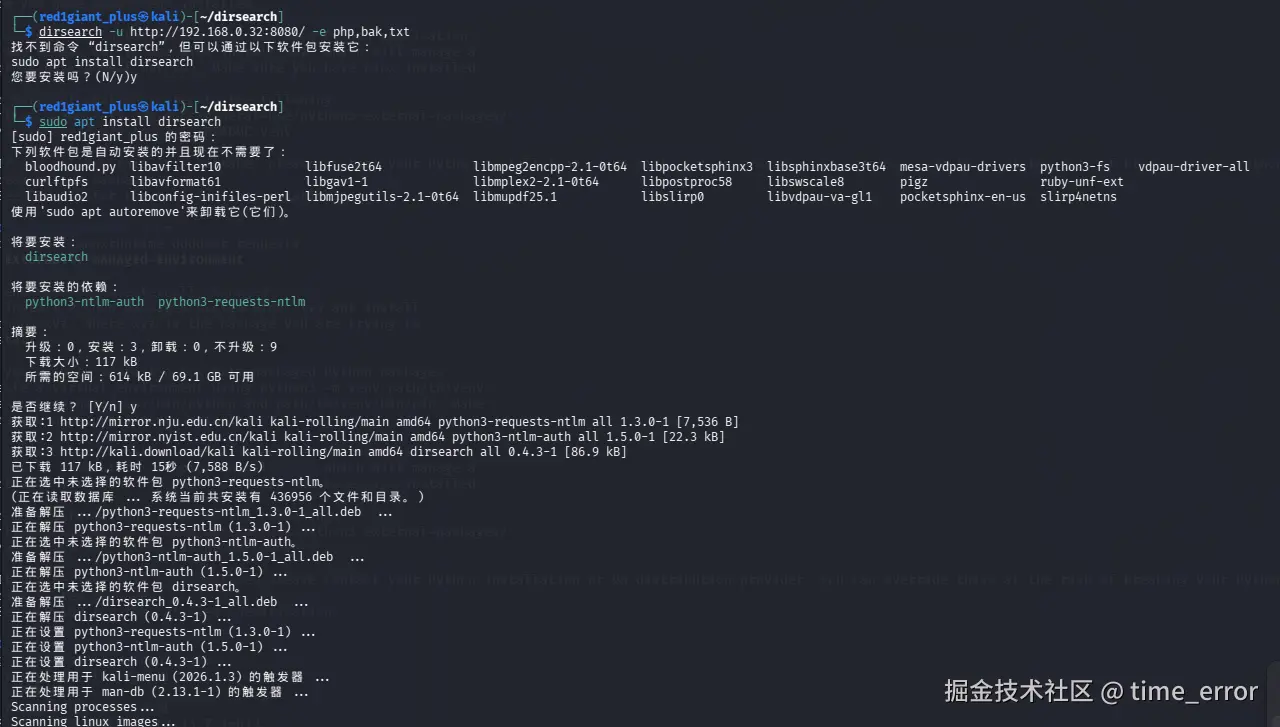Screen dimensions: 1280x727
Task: Click the green dirsearch package under 将要安装
Action: (56, 257)
